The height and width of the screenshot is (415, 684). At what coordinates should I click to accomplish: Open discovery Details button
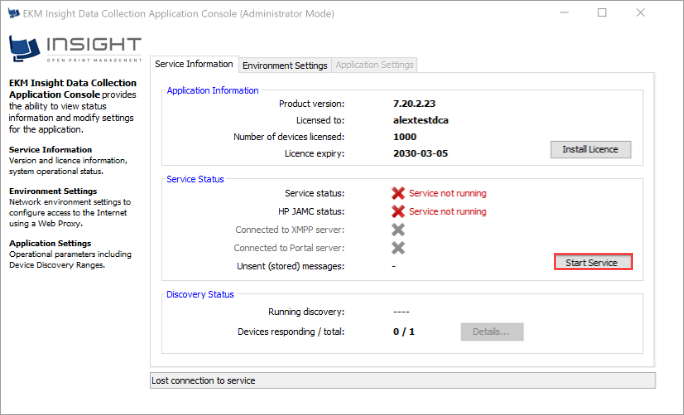[x=491, y=331]
